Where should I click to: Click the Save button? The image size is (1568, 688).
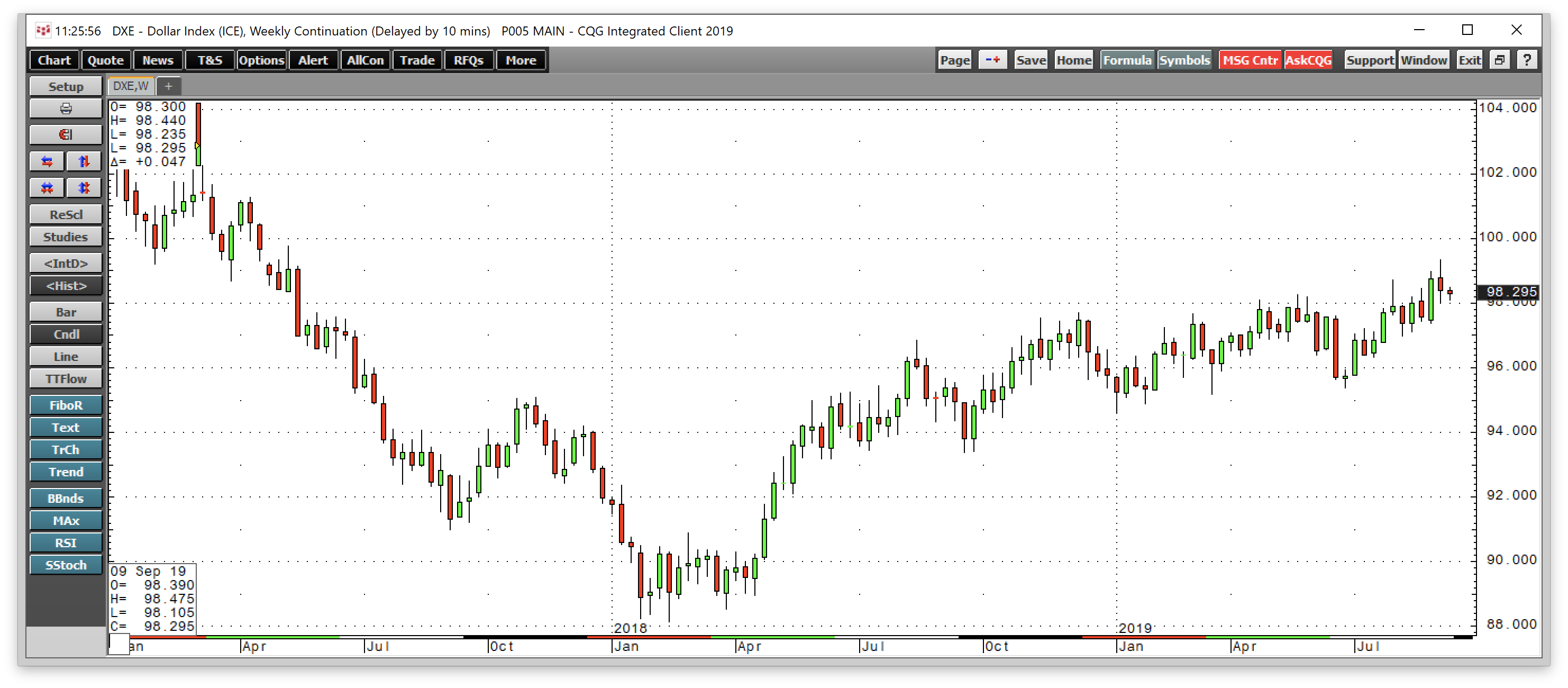[1031, 60]
